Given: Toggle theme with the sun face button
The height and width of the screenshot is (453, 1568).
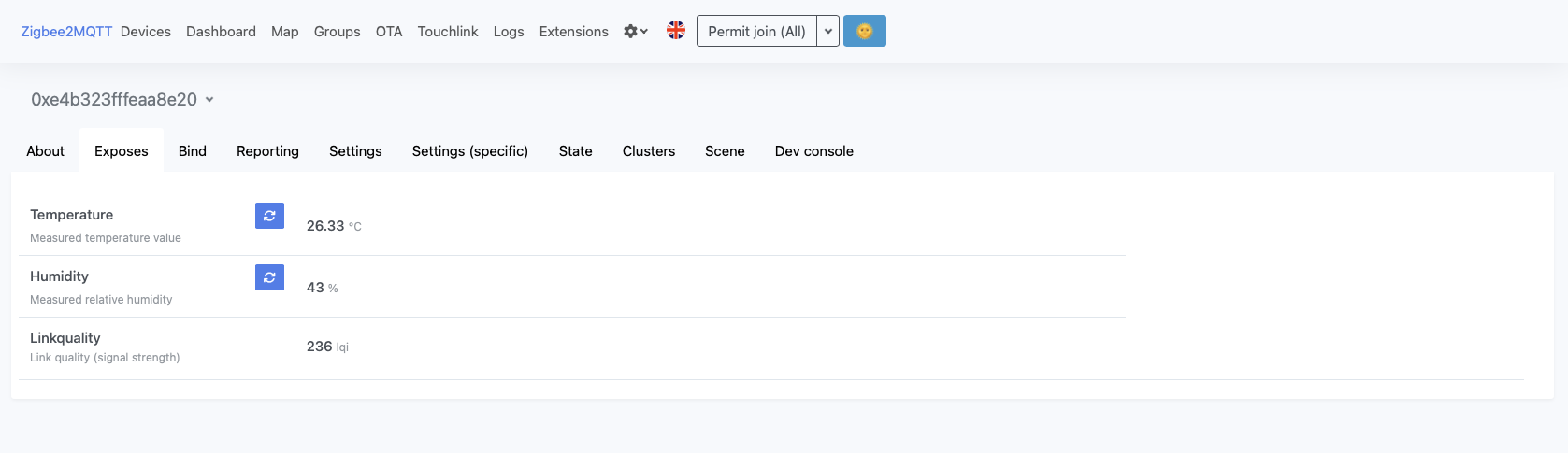Looking at the screenshot, I should pos(864,31).
